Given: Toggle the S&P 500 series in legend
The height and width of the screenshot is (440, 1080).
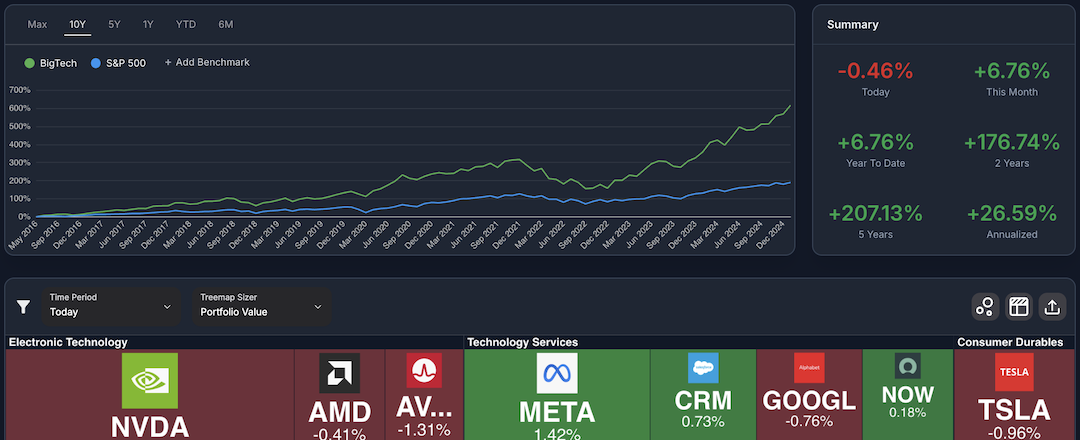Looking at the screenshot, I should (x=118, y=63).
